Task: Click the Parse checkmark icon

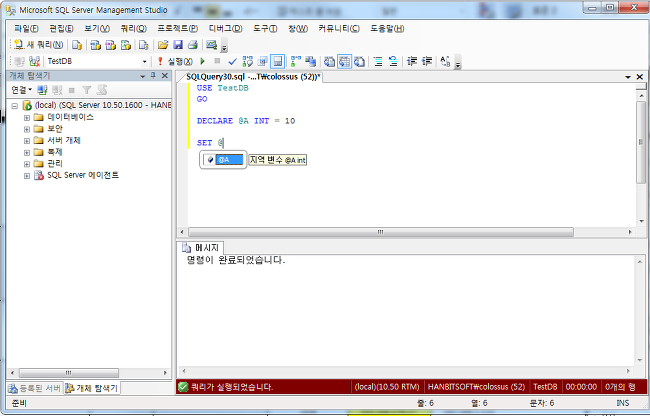Action: coord(233,62)
